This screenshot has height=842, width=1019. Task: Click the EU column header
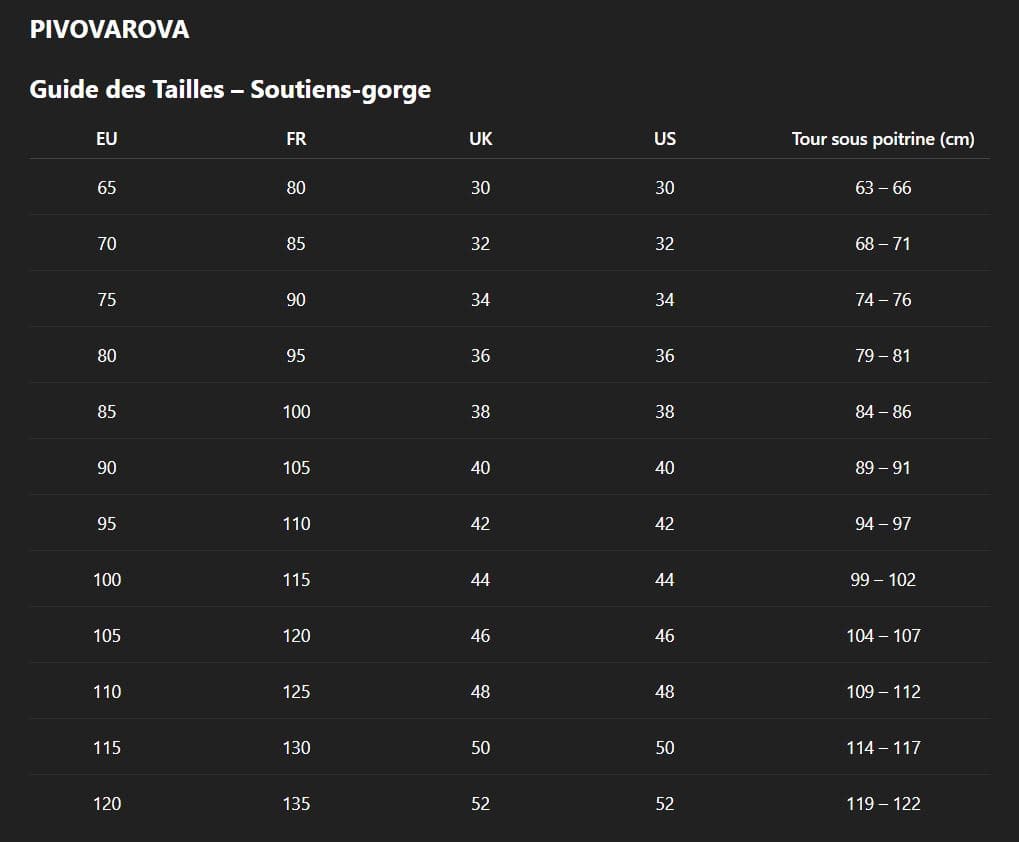107,139
